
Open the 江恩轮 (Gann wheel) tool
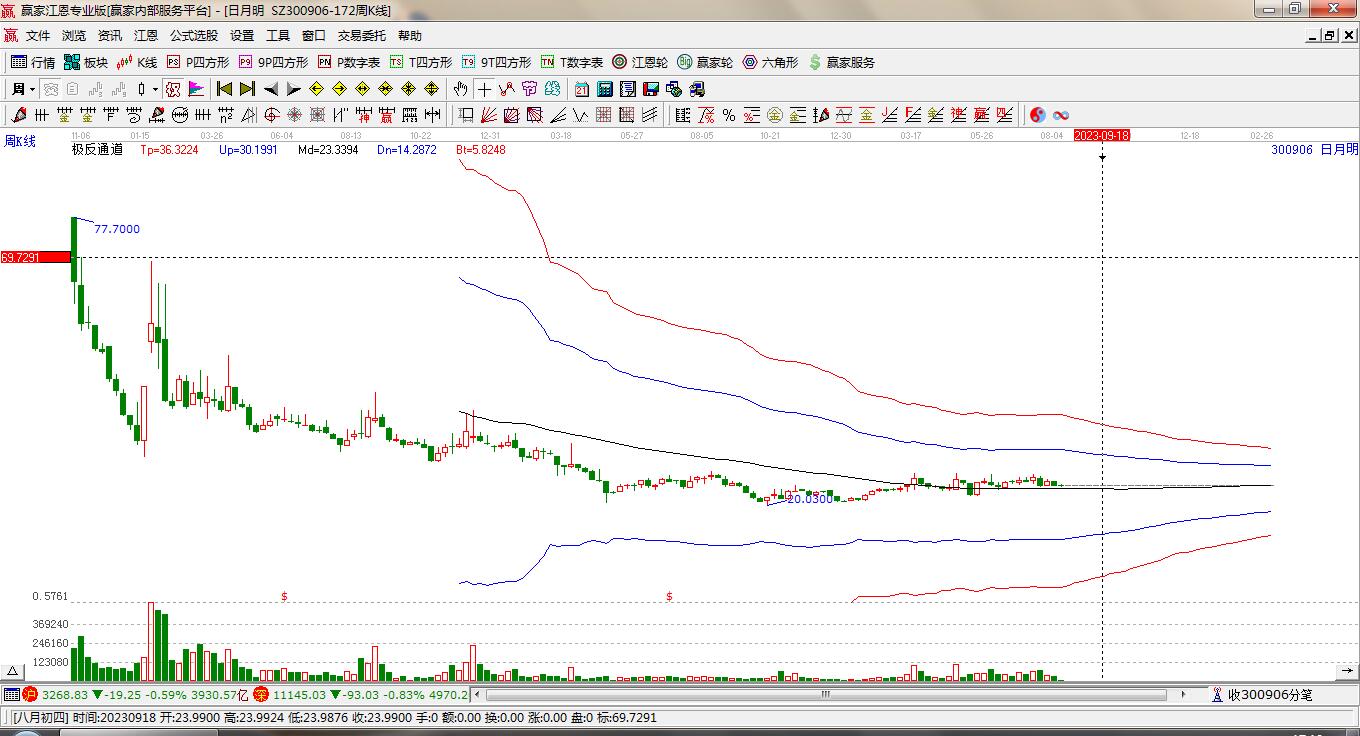[x=640, y=62]
